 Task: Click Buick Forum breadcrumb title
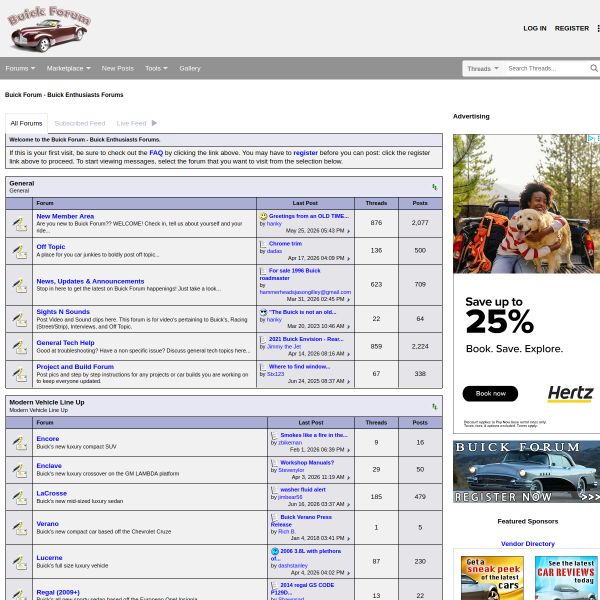pyautogui.click(x=64, y=95)
